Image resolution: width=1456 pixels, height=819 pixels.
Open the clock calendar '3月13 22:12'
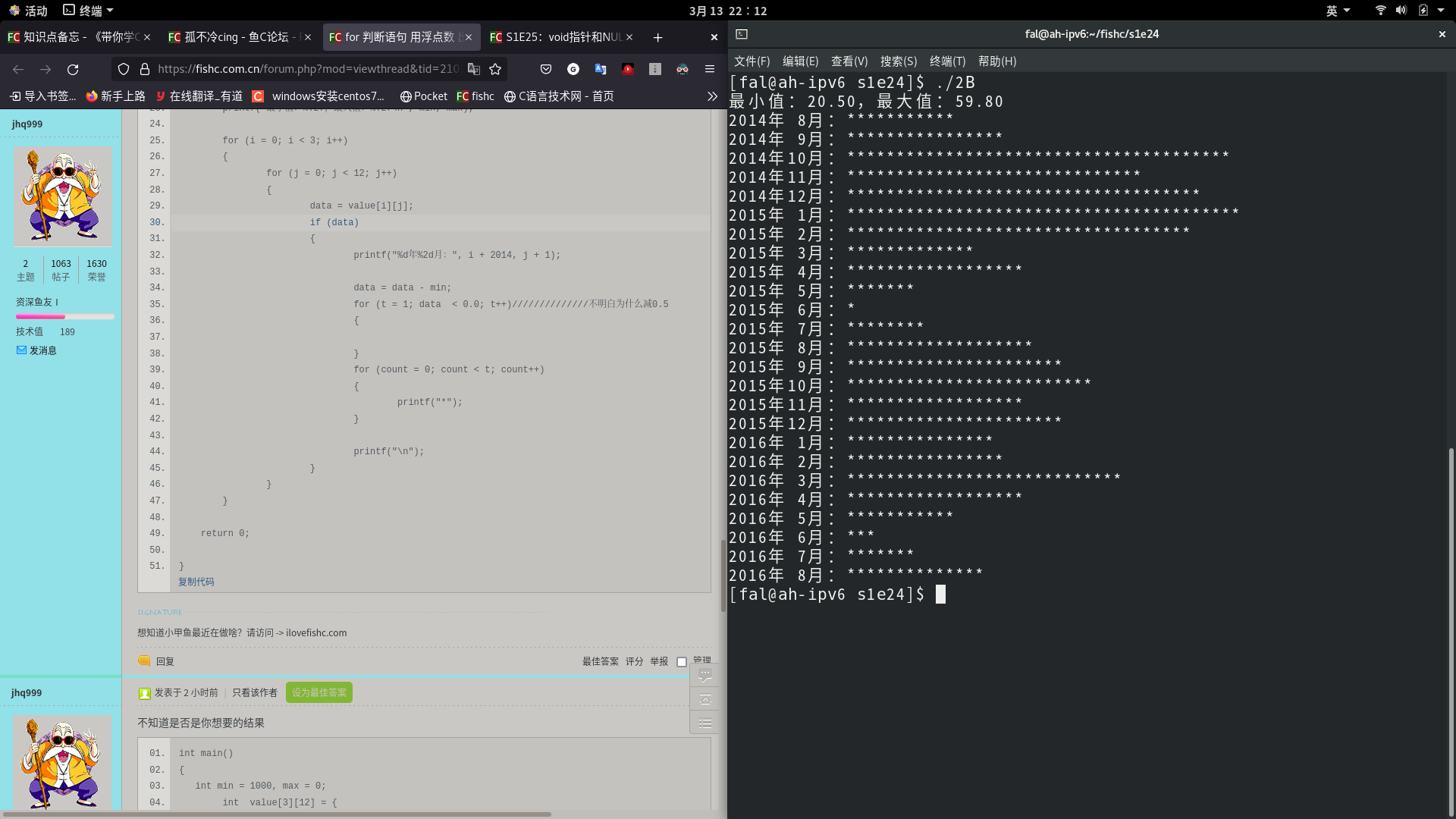[x=728, y=11]
